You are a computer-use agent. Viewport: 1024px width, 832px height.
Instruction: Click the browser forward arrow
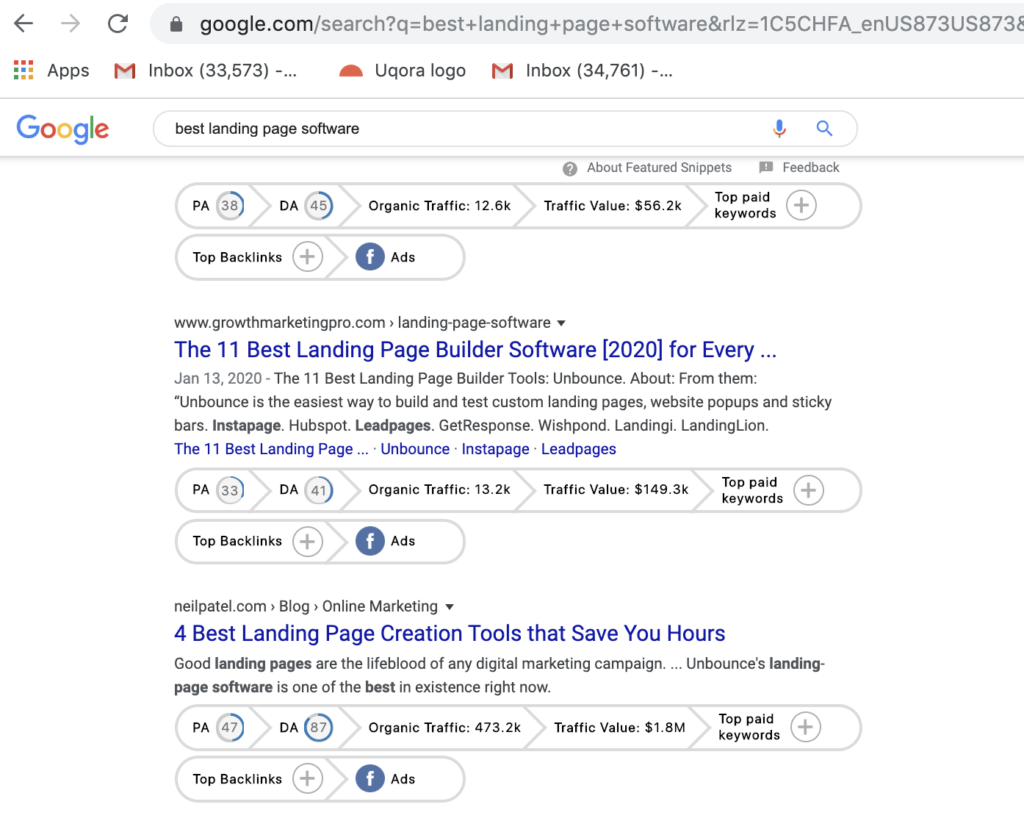(71, 24)
